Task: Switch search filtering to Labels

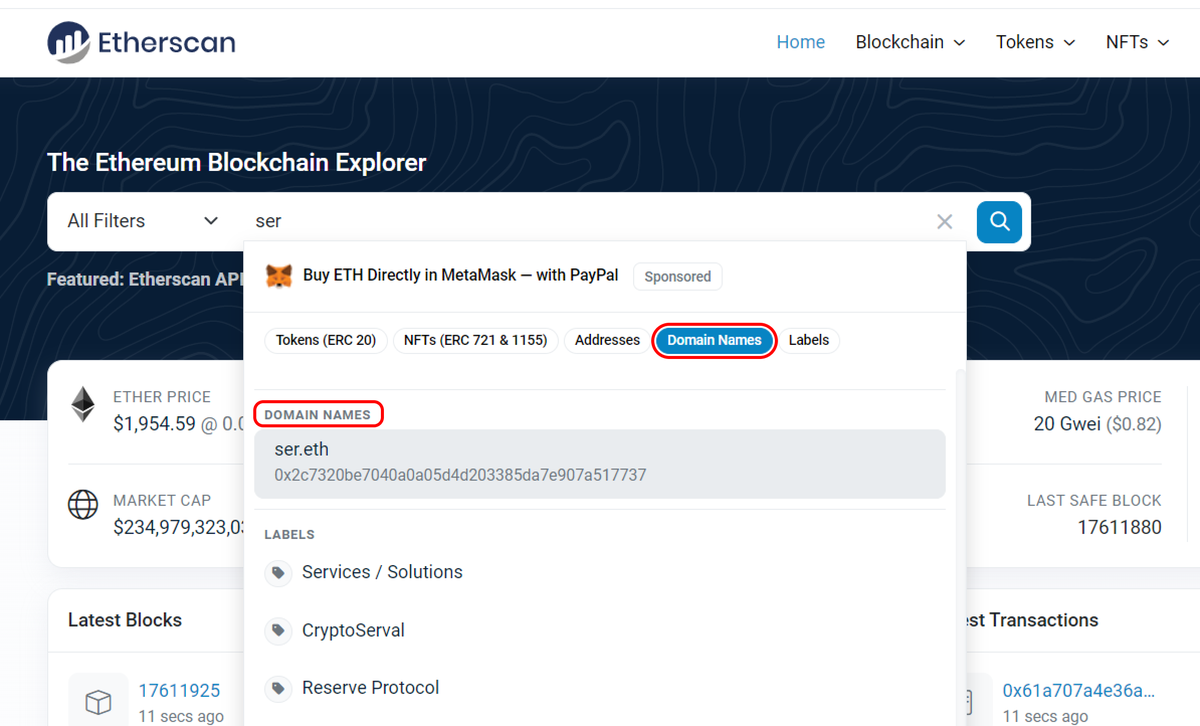Action: point(809,340)
